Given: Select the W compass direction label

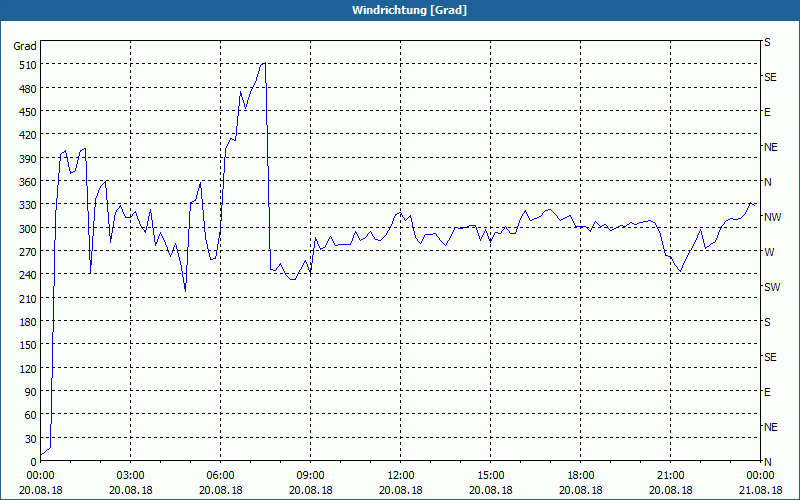Looking at the screenshot, I should click(769, 252).
